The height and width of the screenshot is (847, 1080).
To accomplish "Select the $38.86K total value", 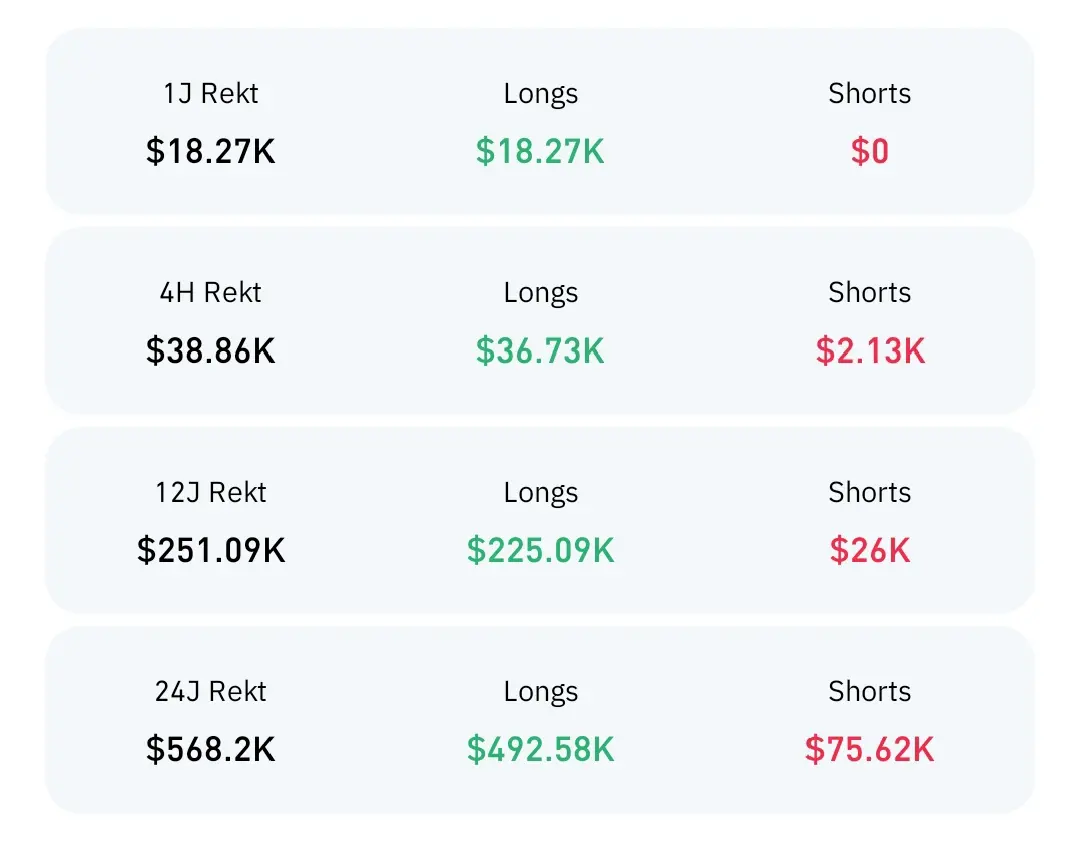I will 211,350.
